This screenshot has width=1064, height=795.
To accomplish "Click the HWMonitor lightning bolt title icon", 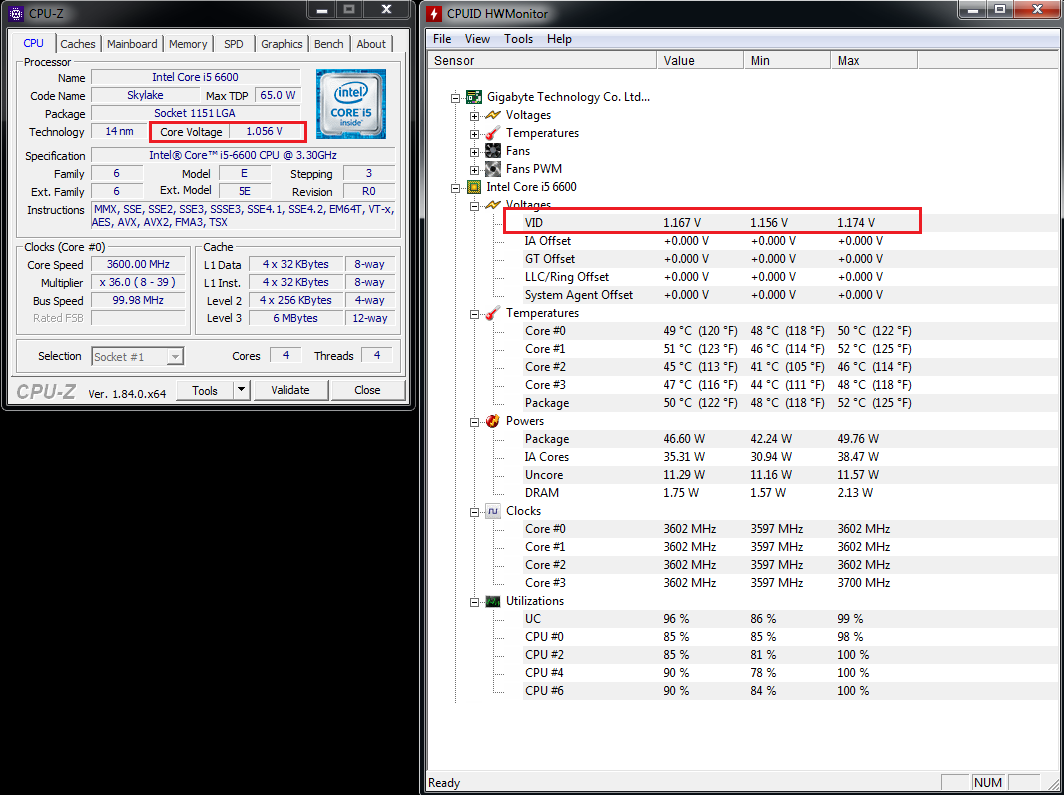I will pos(434,14).
